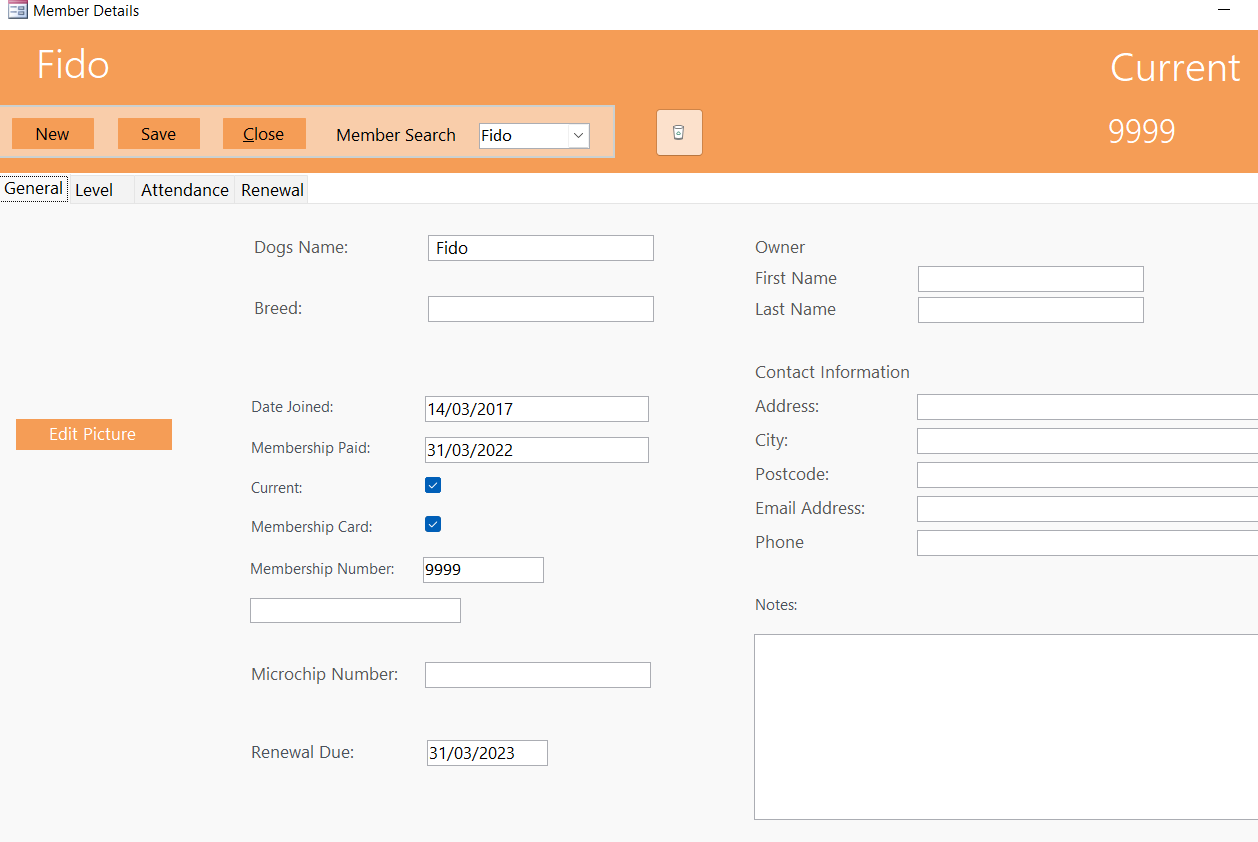This screenshot has height=842, width=1258.
Task: Expand the Member Search dropdown arrow
Action: coord(578,135)
